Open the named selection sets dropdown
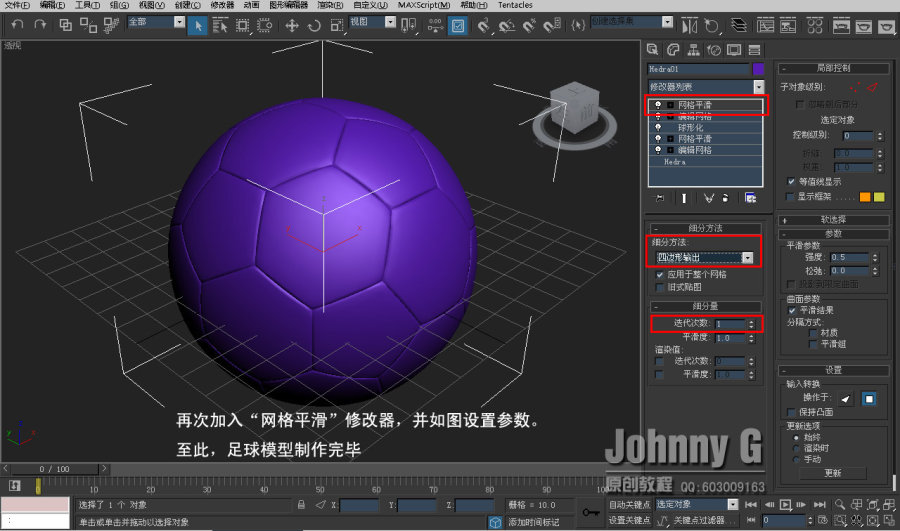900x531 pixels. click(x=667, y=22)
